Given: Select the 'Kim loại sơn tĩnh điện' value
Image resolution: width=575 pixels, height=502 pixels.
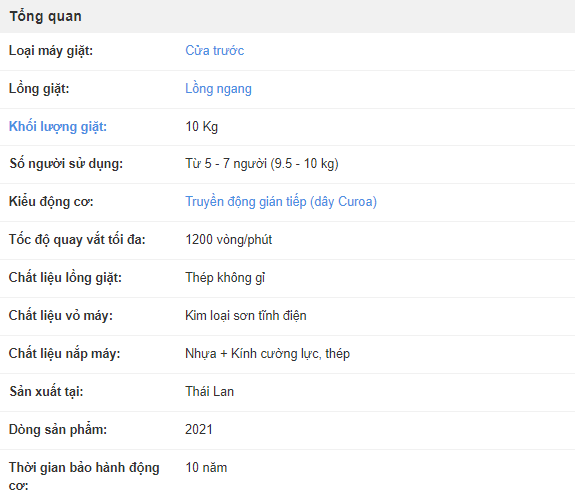Looking at the screenshot, I should pos(246,315).
